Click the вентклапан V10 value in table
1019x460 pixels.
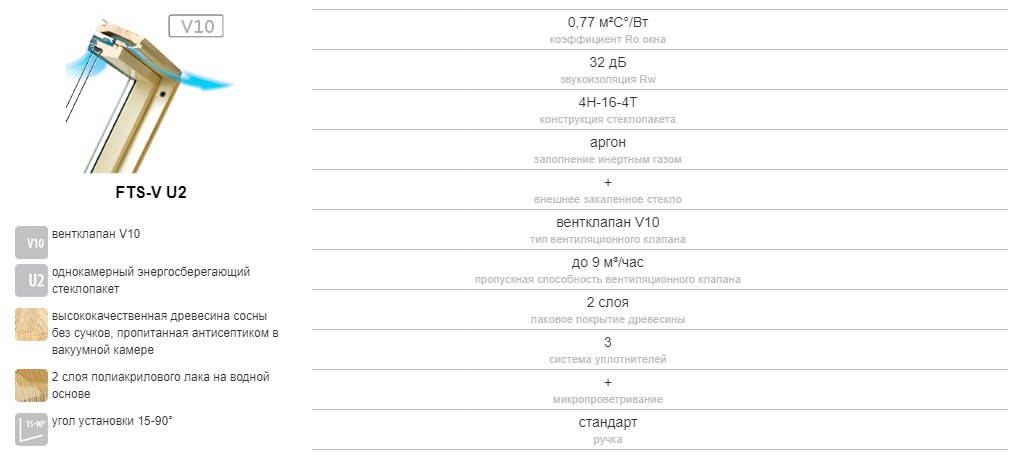coord(608,223)
